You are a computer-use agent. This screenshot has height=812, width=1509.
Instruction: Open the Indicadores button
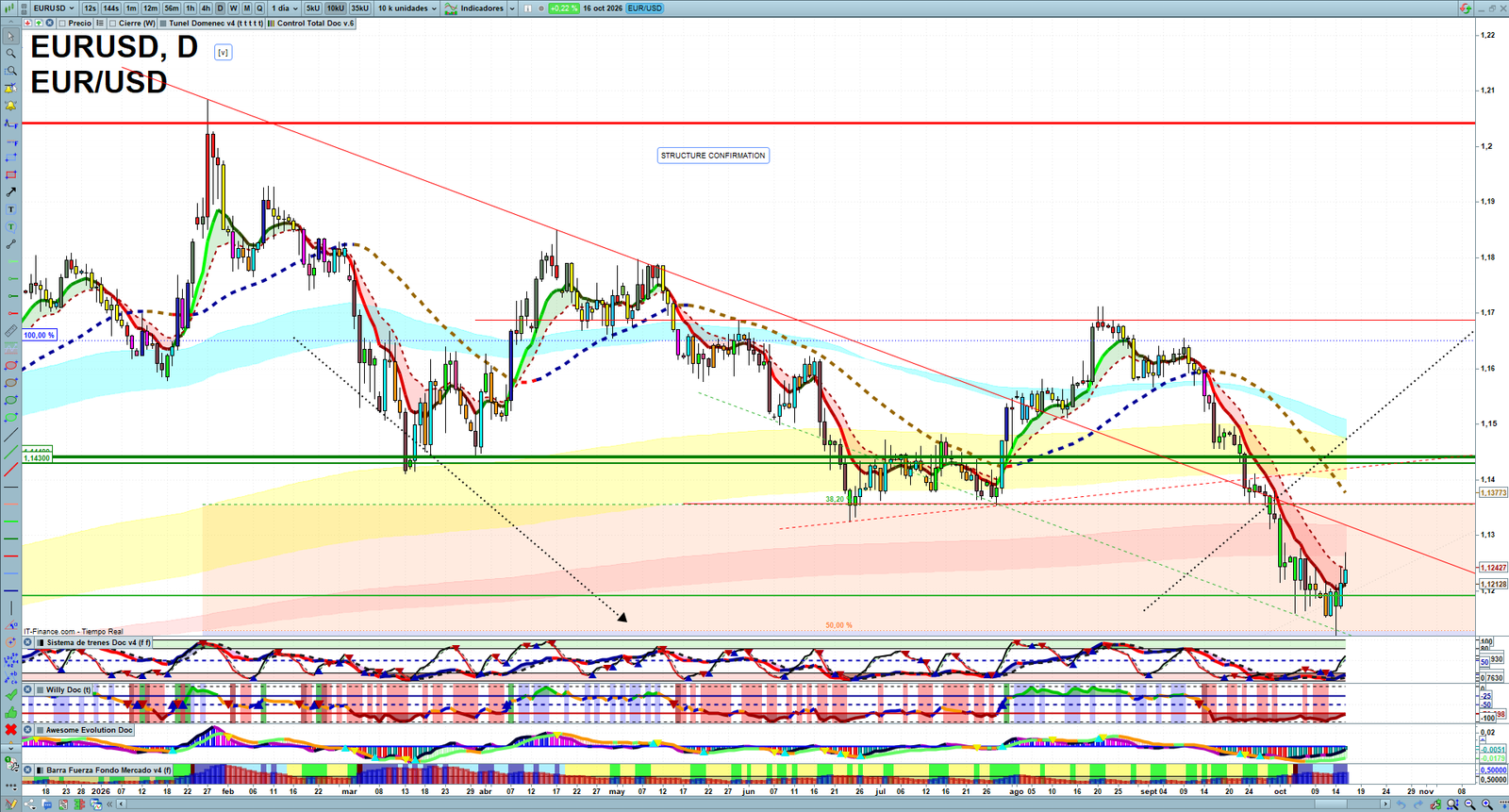(474, 8)
